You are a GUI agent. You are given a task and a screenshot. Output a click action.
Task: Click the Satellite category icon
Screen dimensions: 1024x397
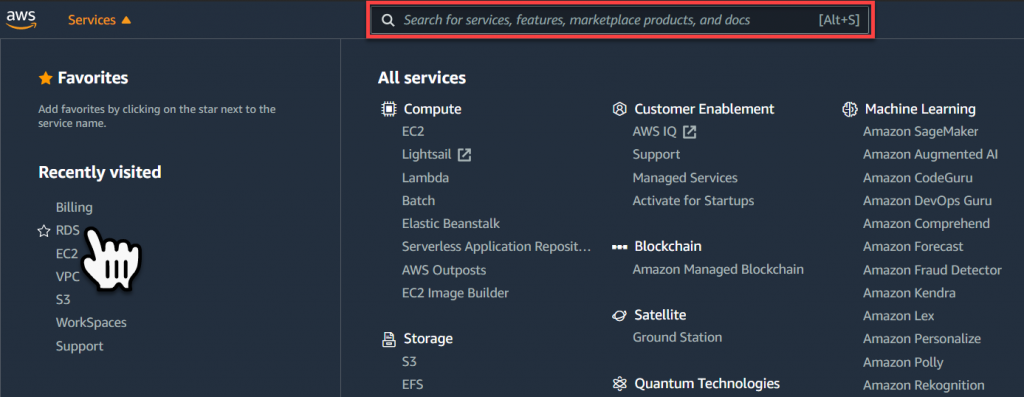[619, 315]
